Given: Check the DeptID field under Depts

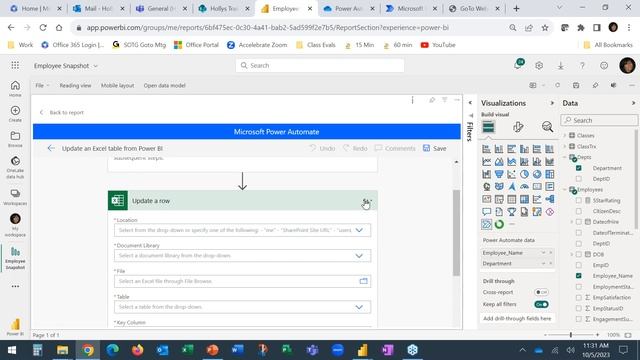Looking at the screenshot, I should click(578, 179).
